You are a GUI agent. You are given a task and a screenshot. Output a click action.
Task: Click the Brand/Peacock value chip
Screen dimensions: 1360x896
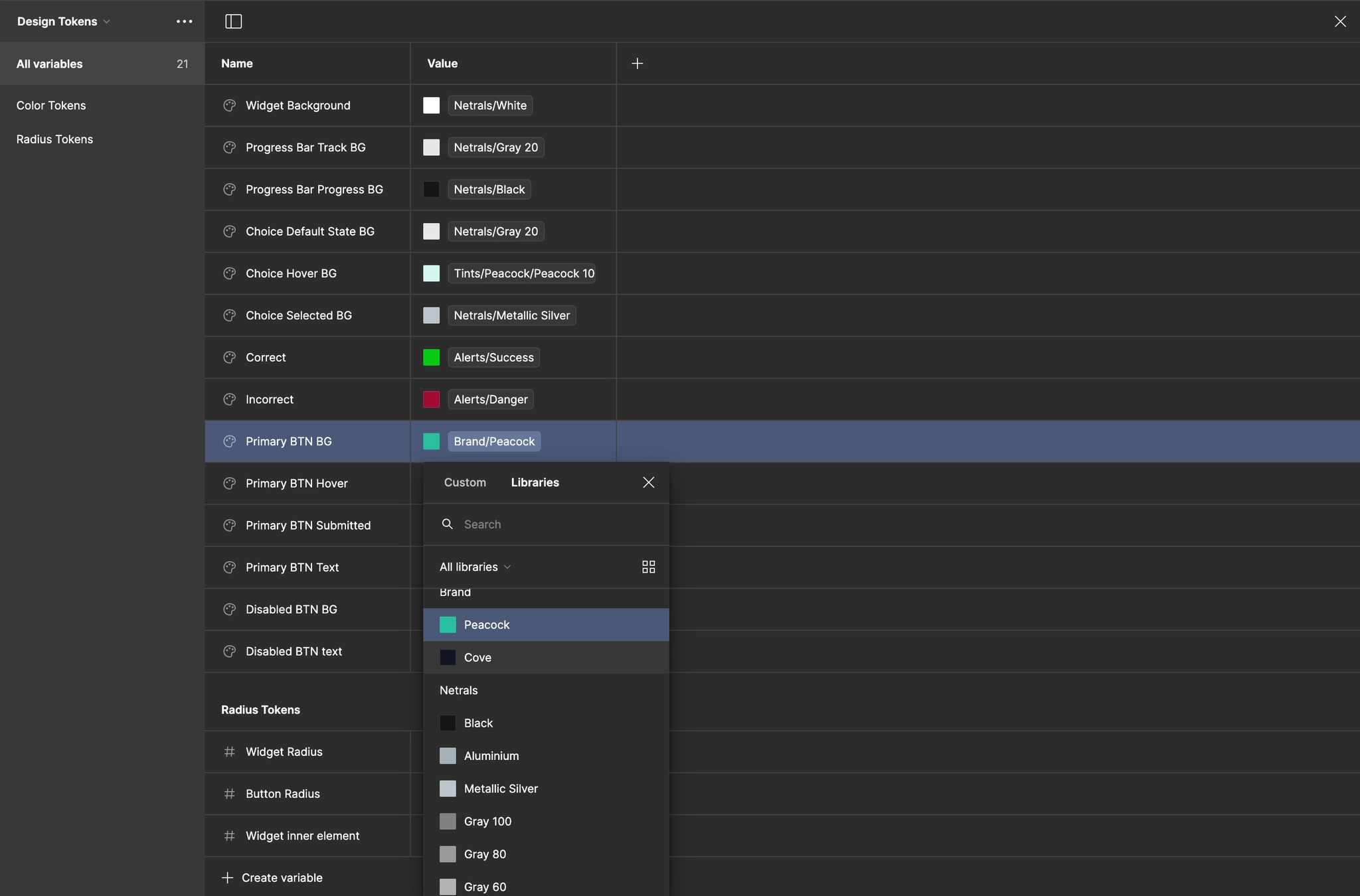tap(494, 441)
